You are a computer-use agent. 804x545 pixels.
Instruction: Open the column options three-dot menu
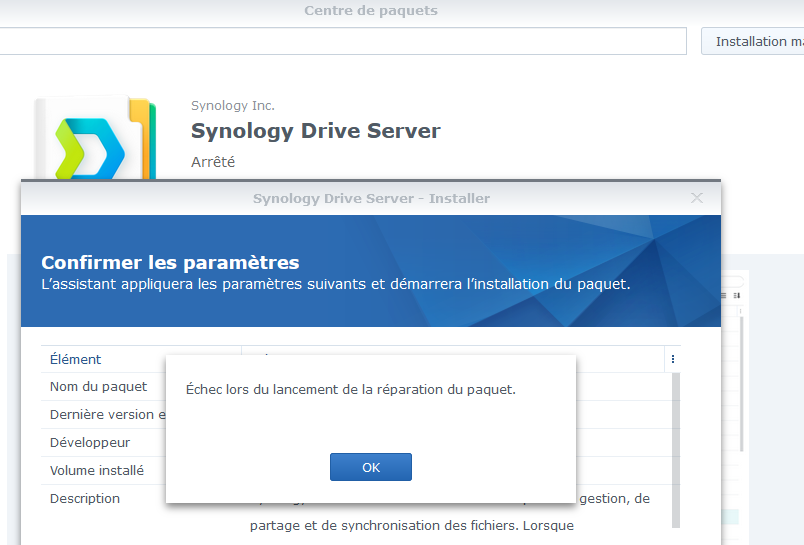673,359
